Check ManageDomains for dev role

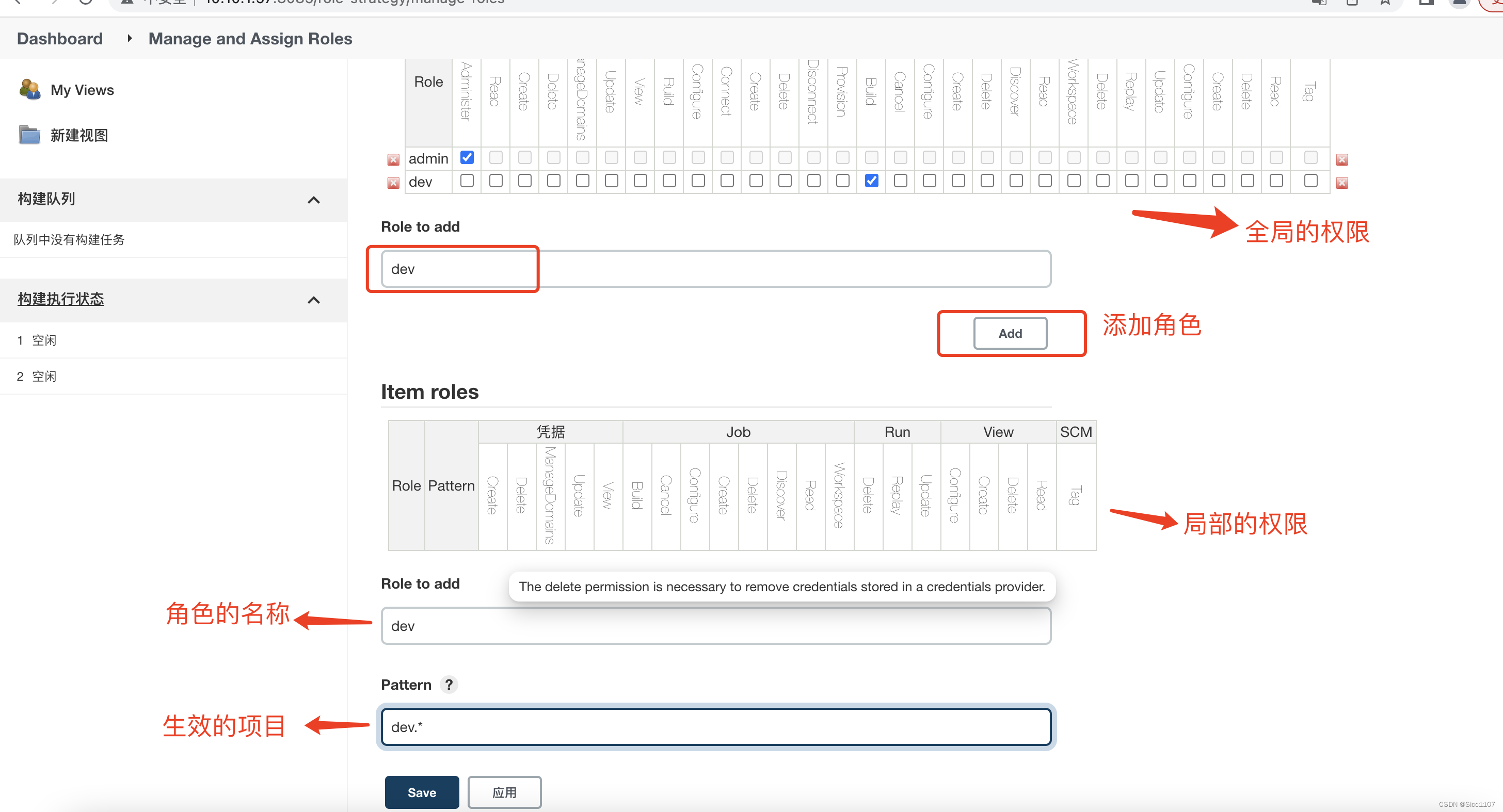[x=582, y=181]
